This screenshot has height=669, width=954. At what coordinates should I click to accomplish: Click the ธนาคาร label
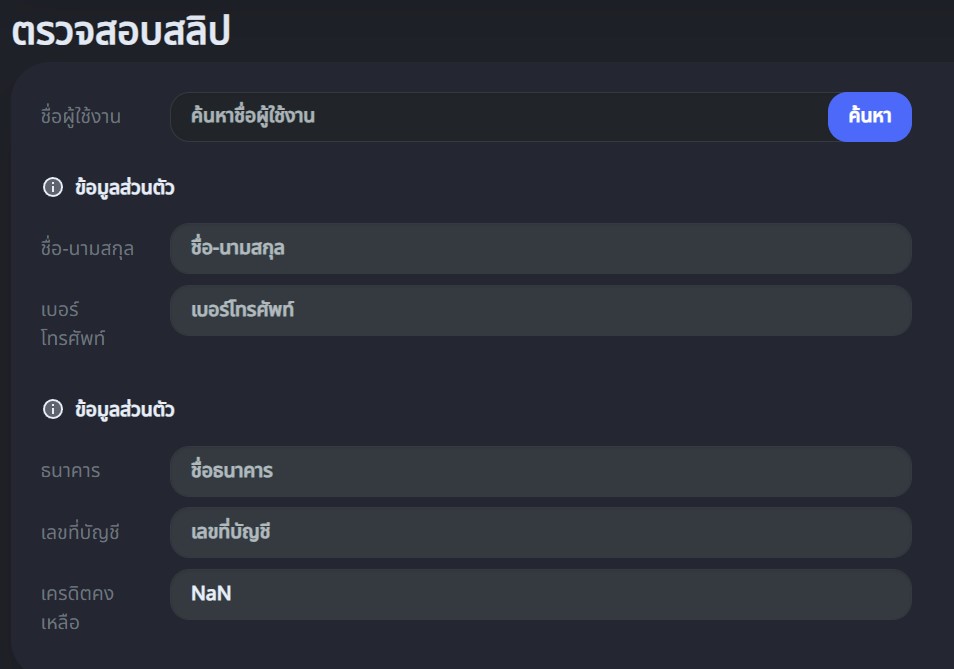tap(71, 471)
